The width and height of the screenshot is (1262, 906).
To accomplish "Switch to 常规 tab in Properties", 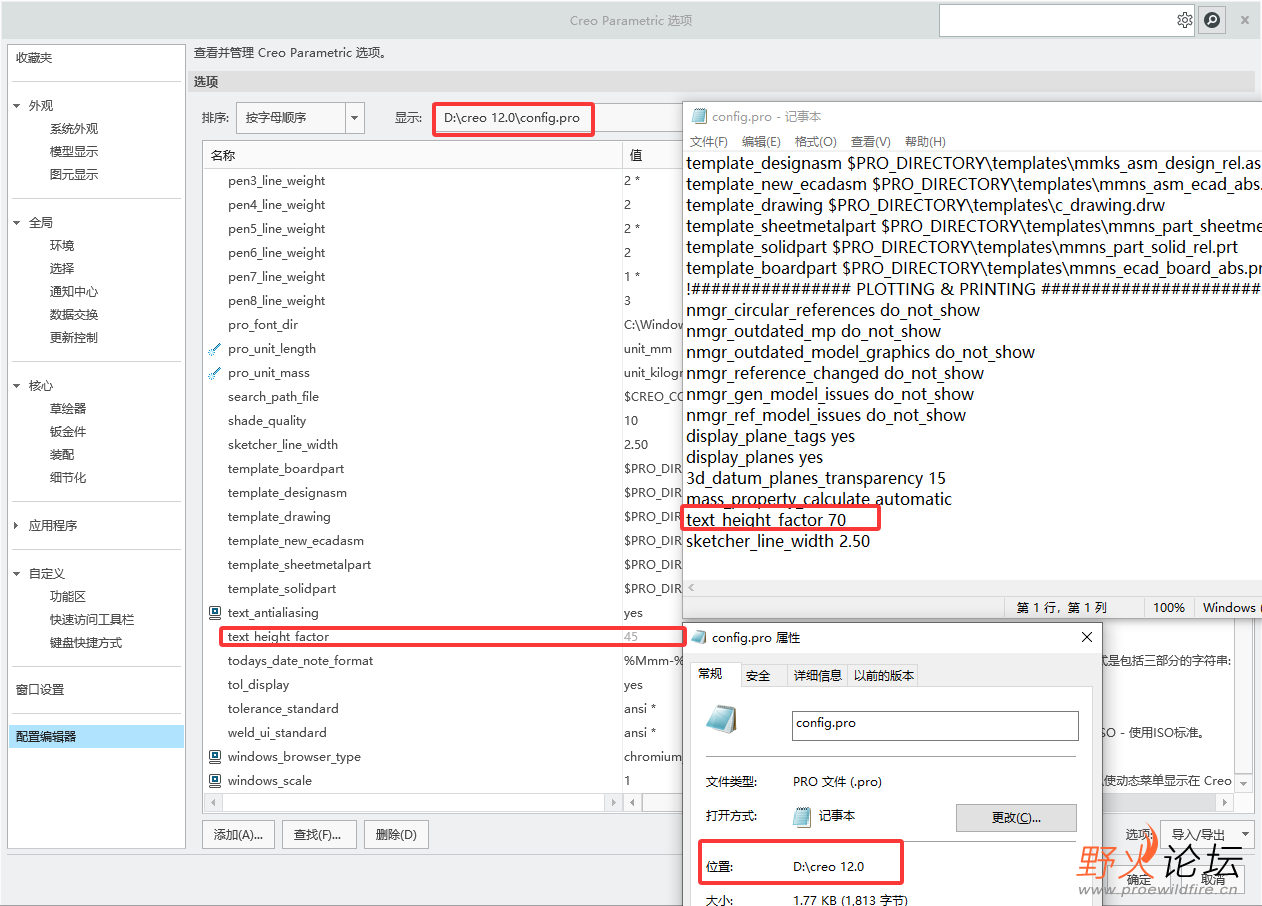I will tap(711, 674).
